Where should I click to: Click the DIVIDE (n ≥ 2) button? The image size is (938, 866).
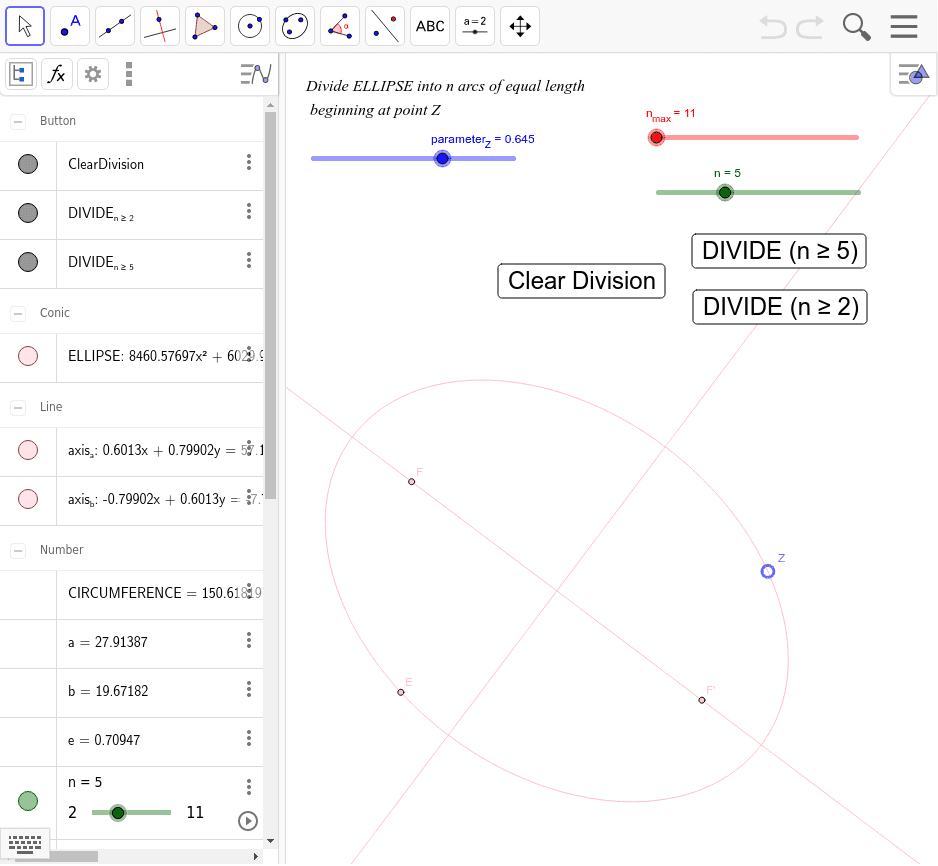(x=779, y=307)
